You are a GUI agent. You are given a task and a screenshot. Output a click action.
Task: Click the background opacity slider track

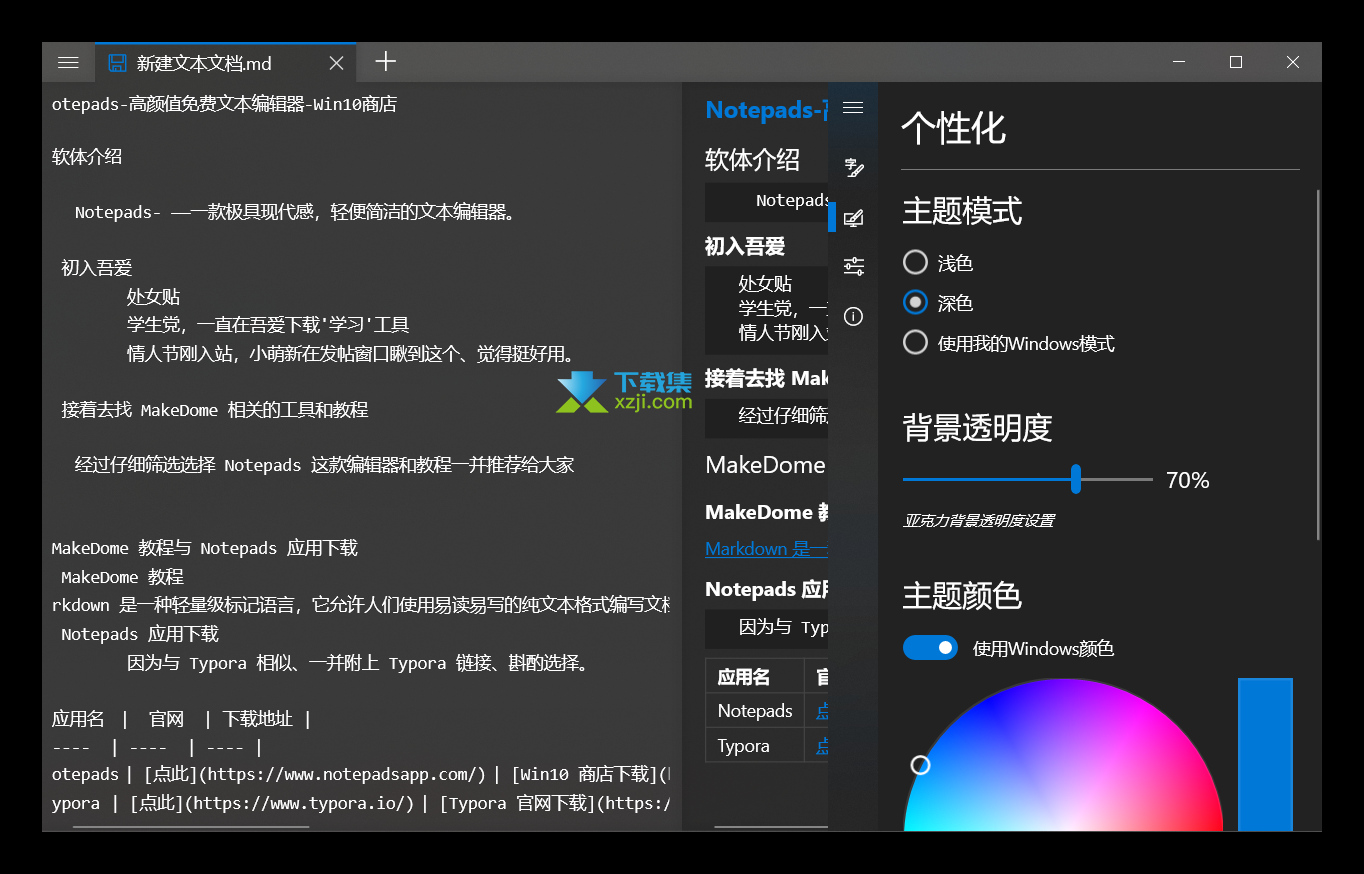[1027, 480]
